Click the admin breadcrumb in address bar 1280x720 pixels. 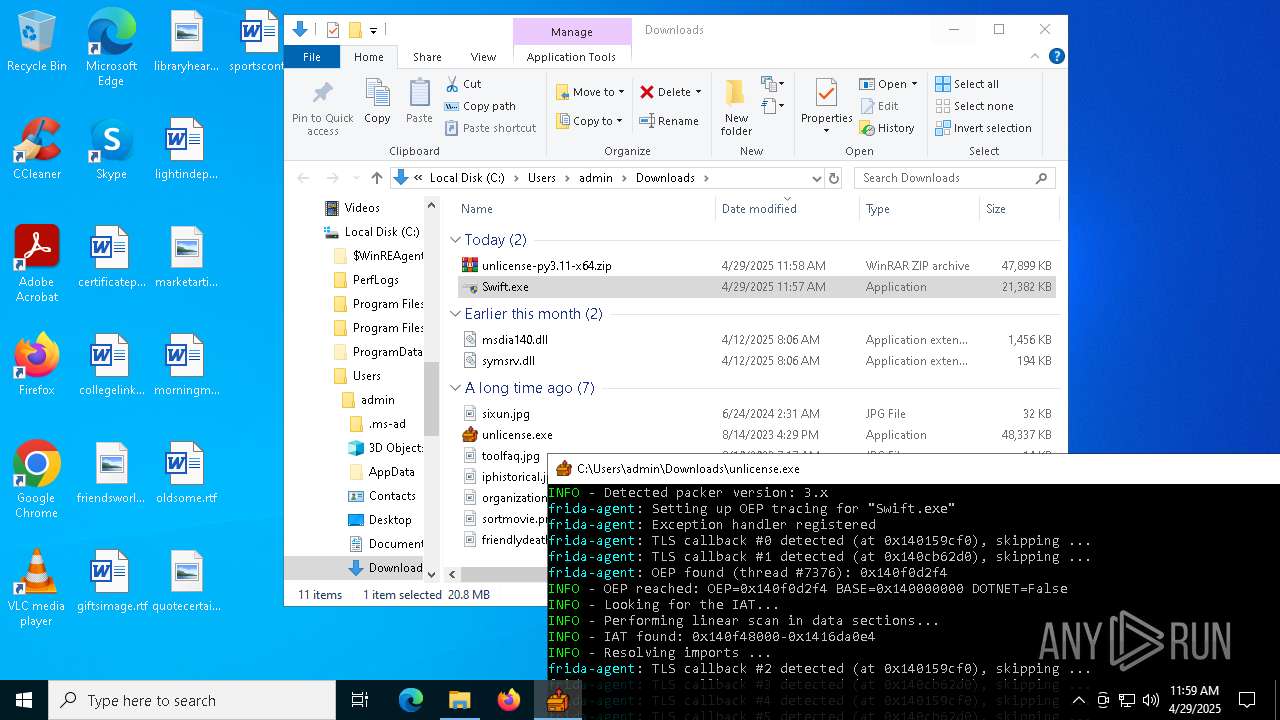(x=595, y=178)
